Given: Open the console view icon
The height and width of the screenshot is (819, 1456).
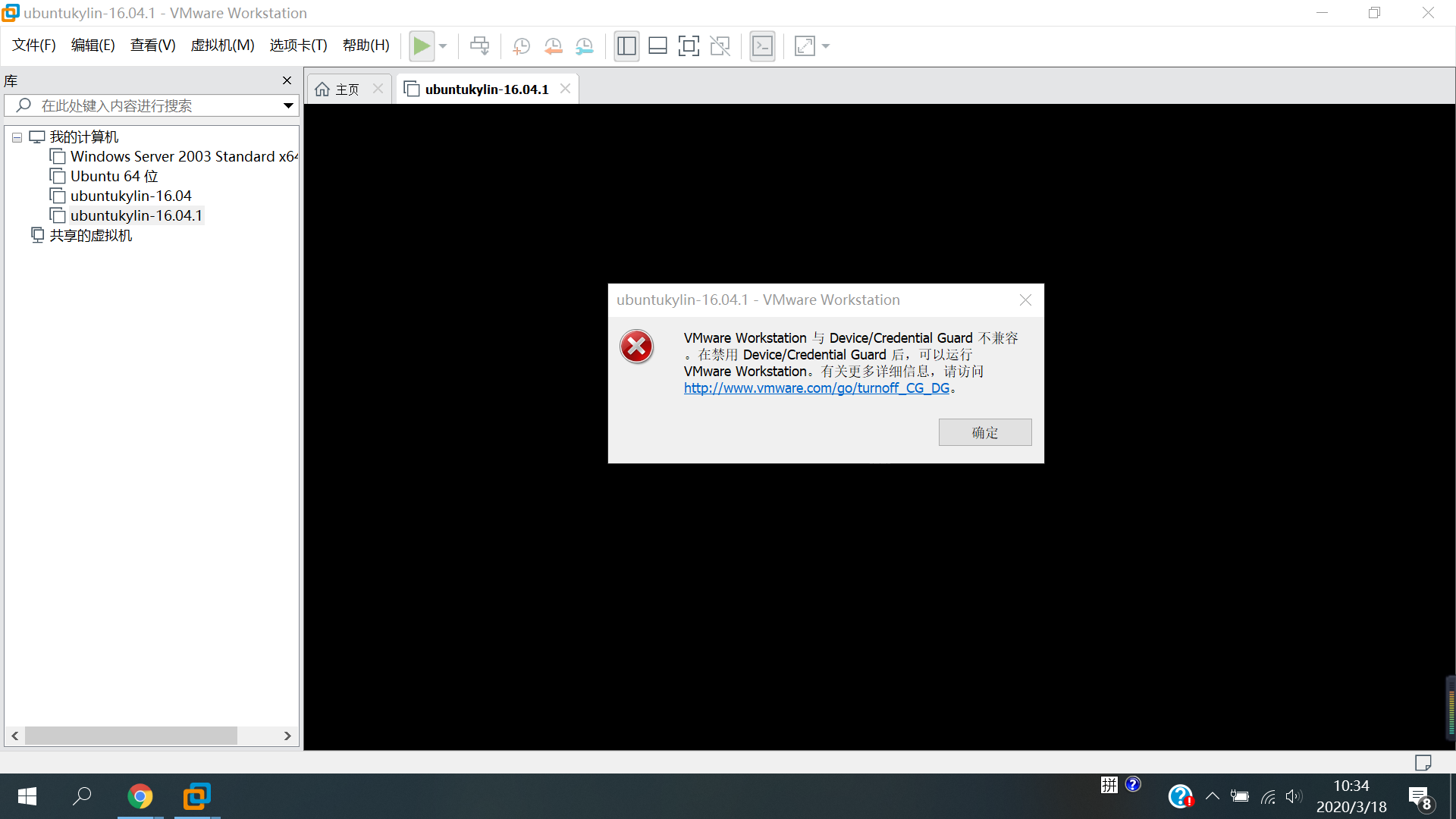Looking at the screenshot, I should point(762,46).
